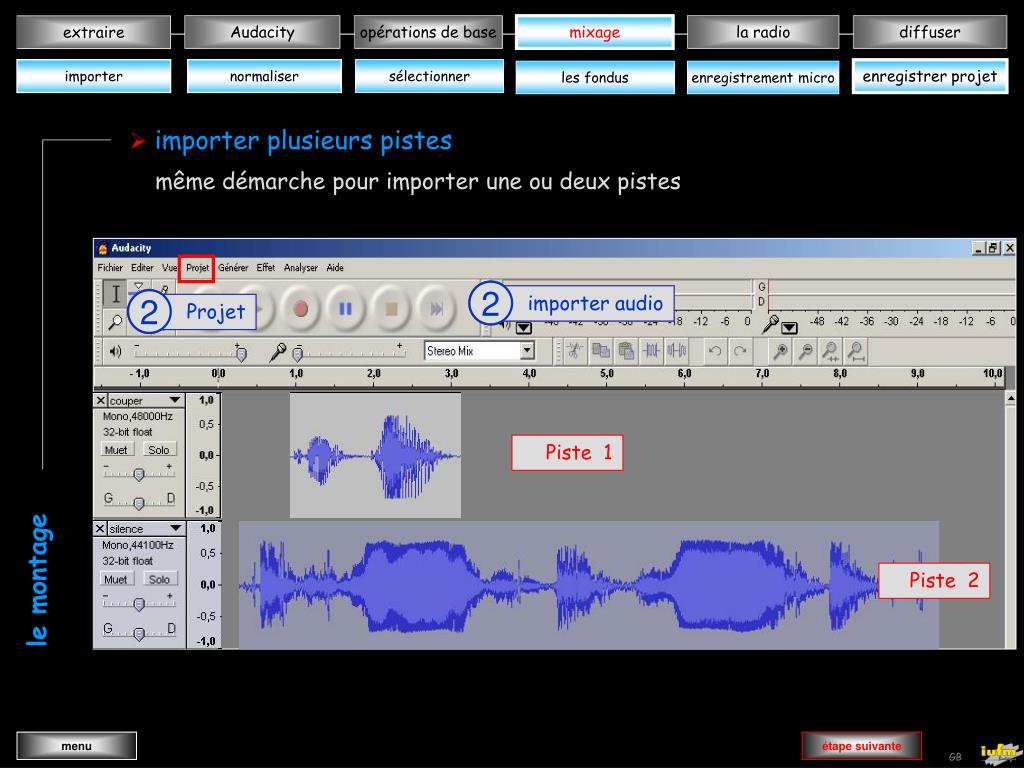Viewport: 1024px width, 768px height.
Task: Close the couper track with its X
Action: 101,400
